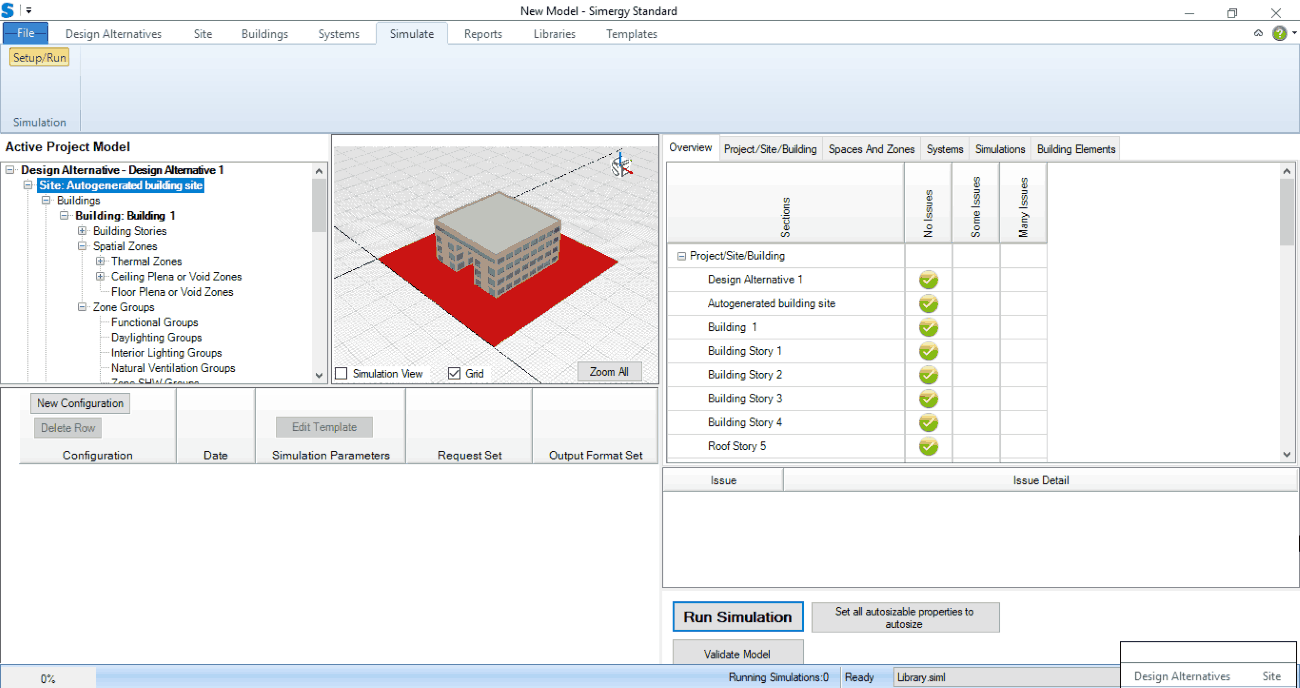Click the green check for Building Story 4
This screenshot has height=688, width=1300.
coord(928,422)
